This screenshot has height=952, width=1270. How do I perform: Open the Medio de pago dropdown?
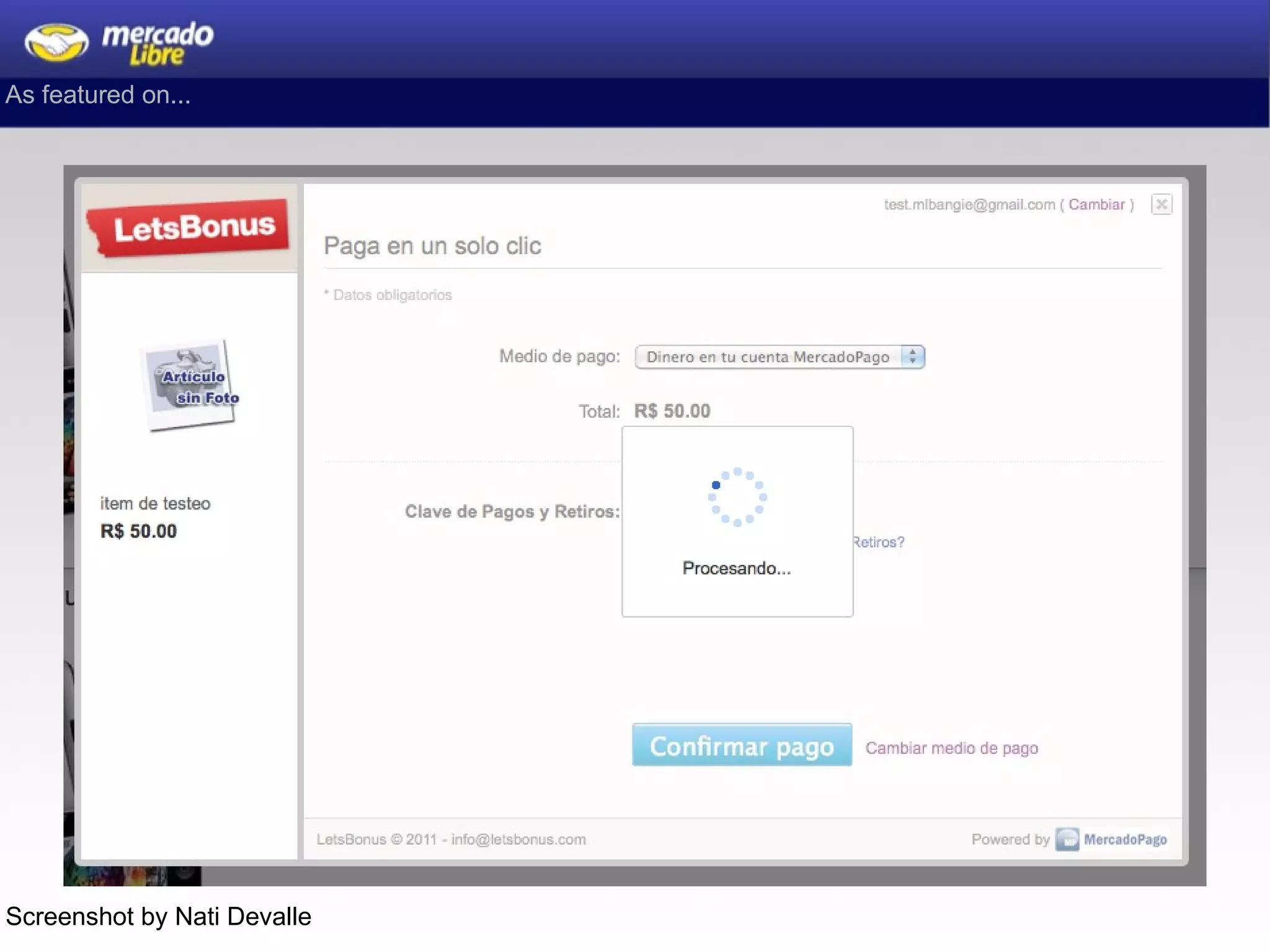[779, 357]
